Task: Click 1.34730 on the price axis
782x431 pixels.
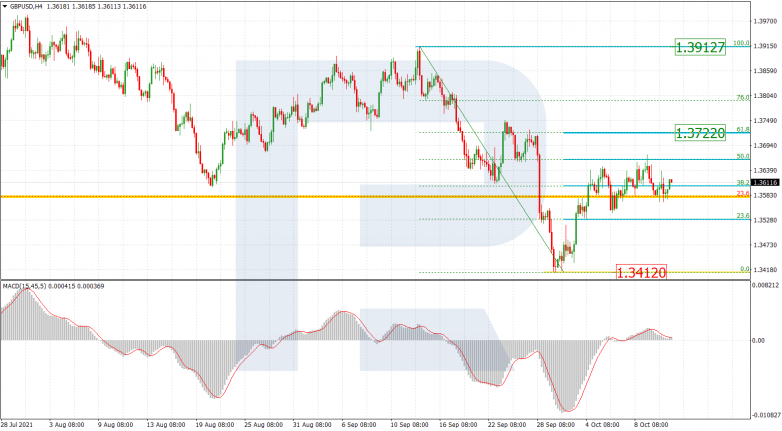Action: click(766, 245)
